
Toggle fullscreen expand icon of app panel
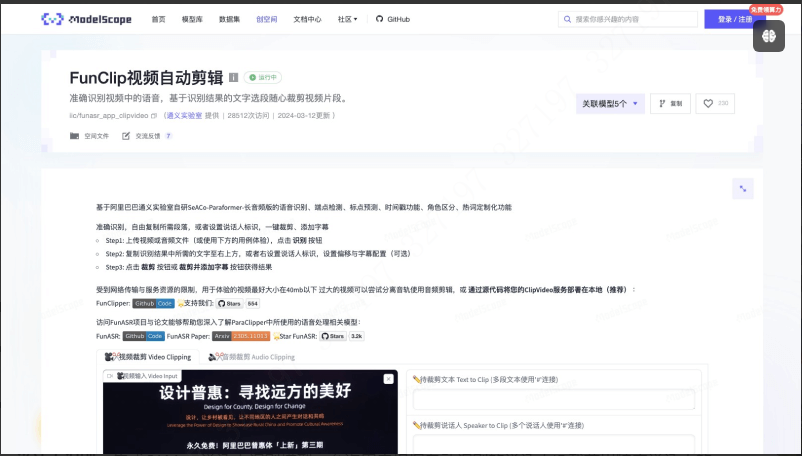743,189
